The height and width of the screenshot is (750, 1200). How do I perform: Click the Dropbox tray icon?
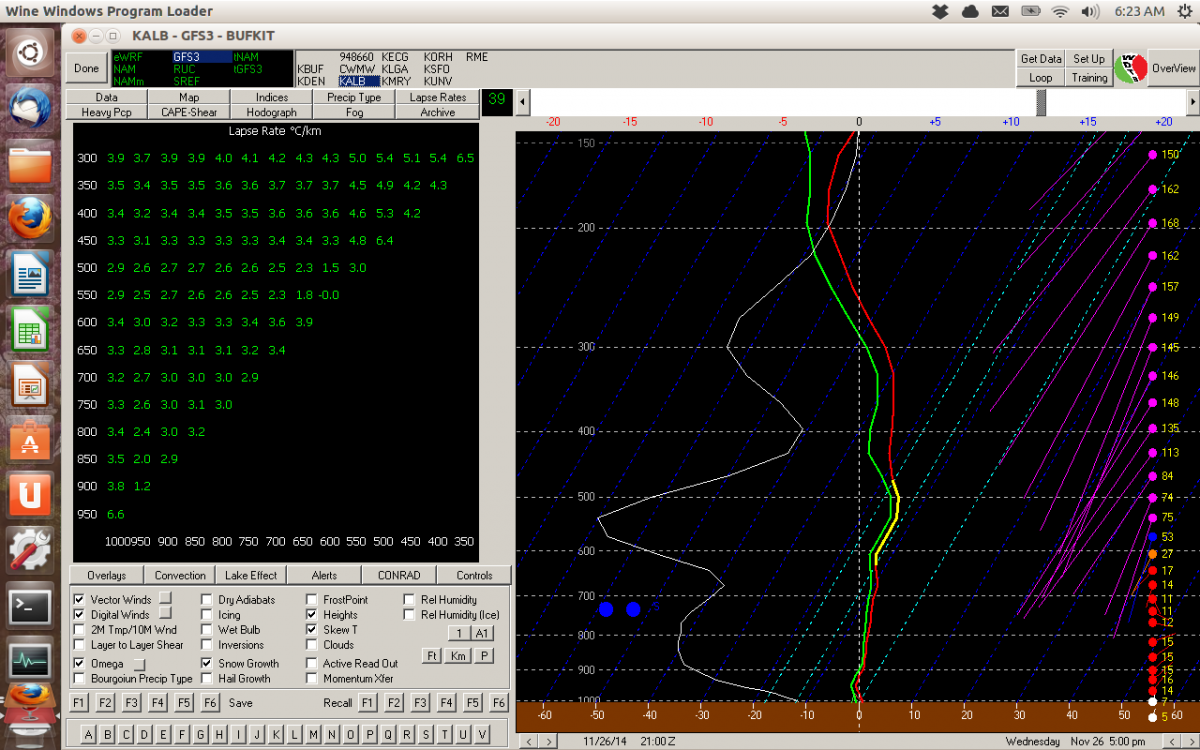pyautogui.click(x=939, y=11)
